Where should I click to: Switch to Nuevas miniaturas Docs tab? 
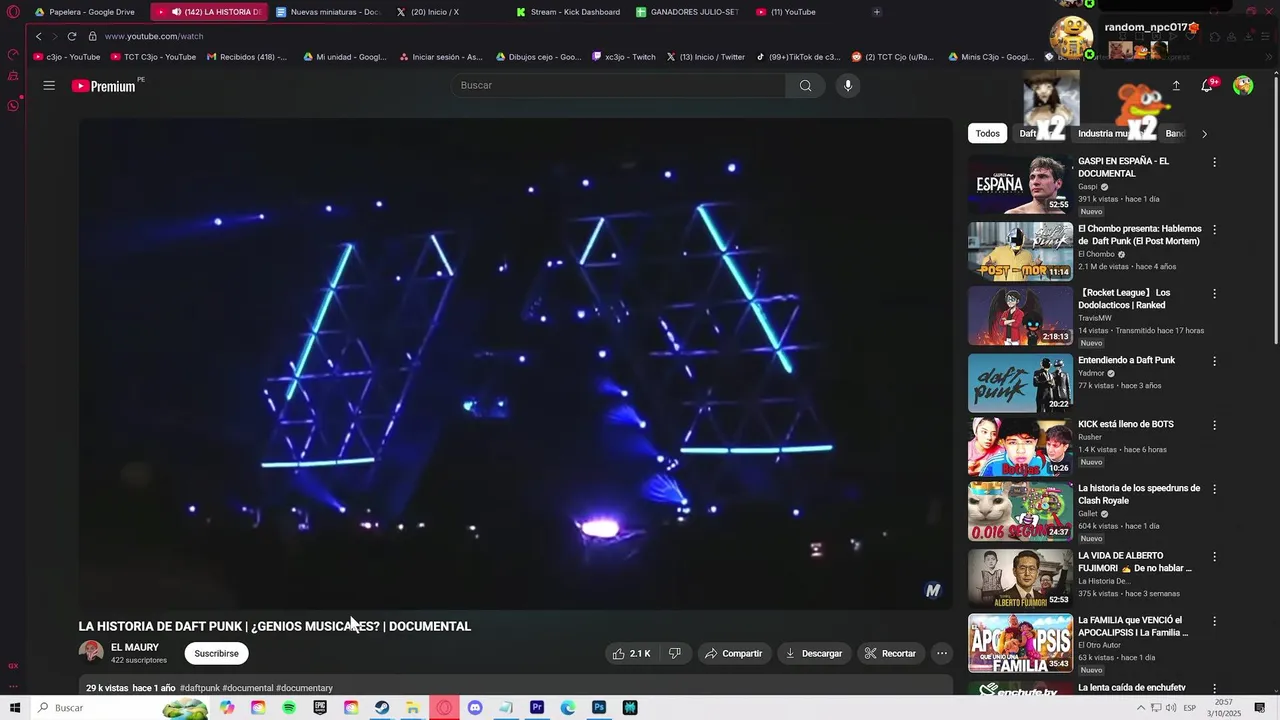(x=329, y=12)
